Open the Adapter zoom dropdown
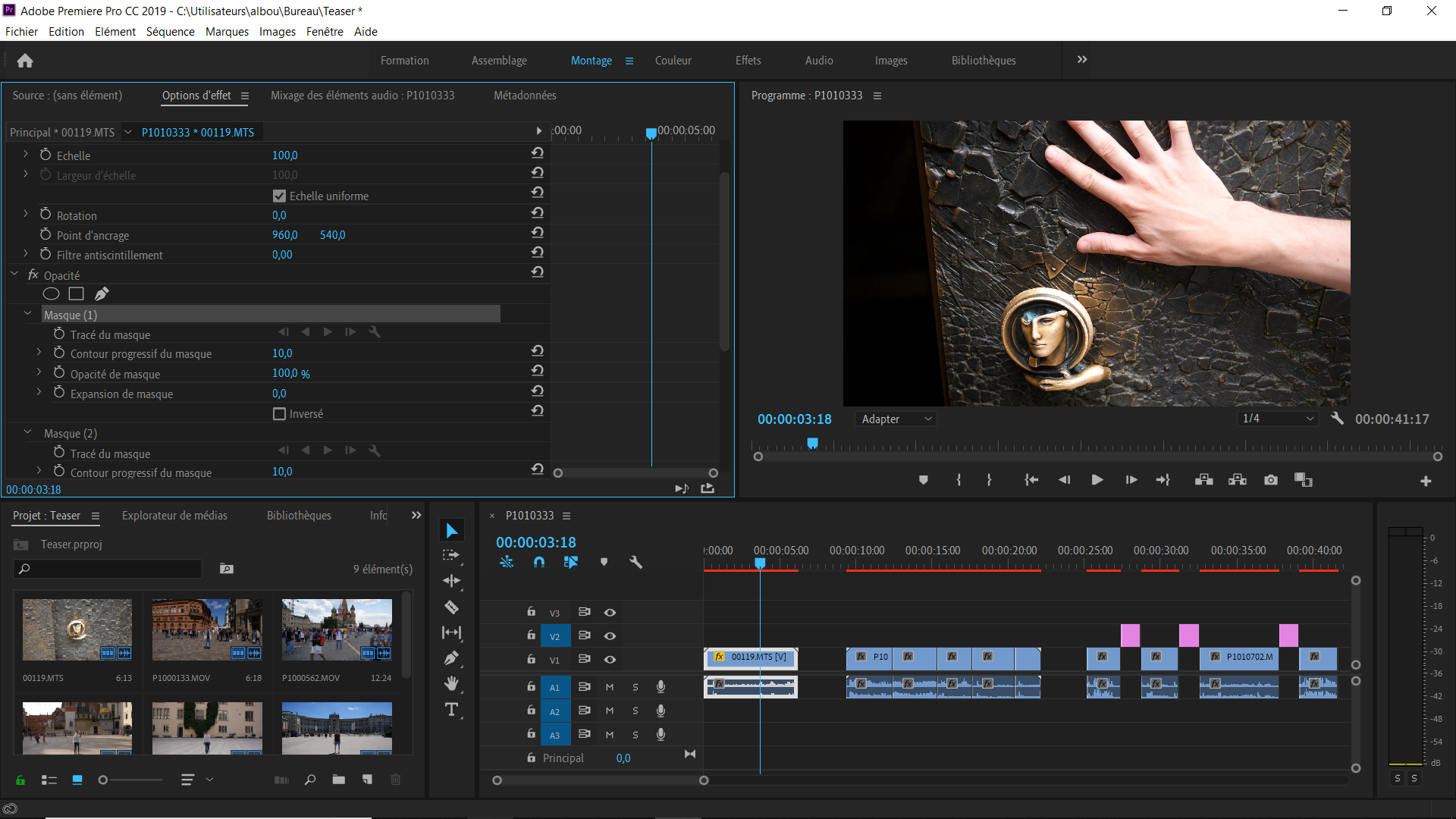Viewport: 1456px width, 819px height. pos(896,419)
